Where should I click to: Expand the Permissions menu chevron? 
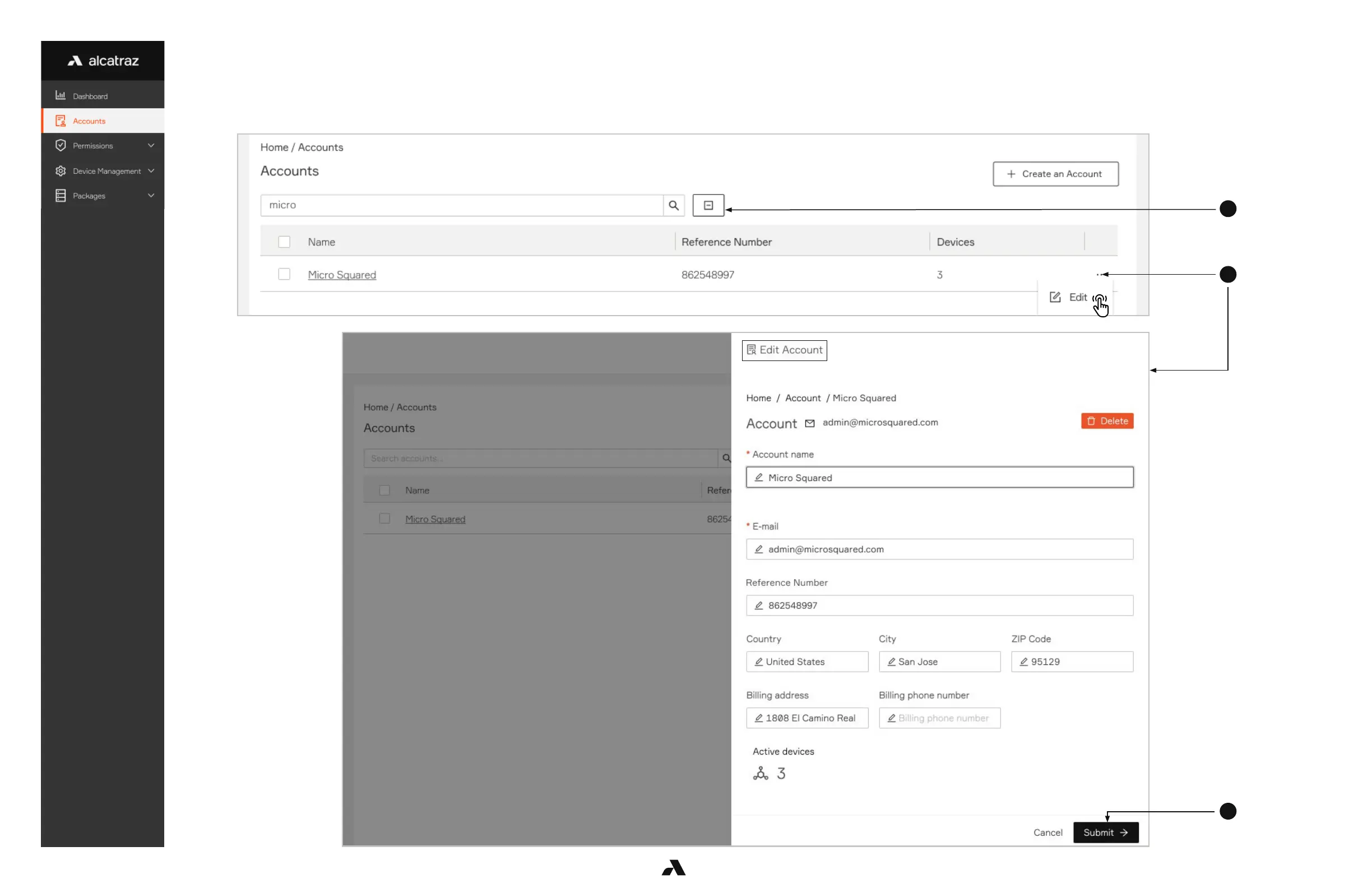coord(151,145)
